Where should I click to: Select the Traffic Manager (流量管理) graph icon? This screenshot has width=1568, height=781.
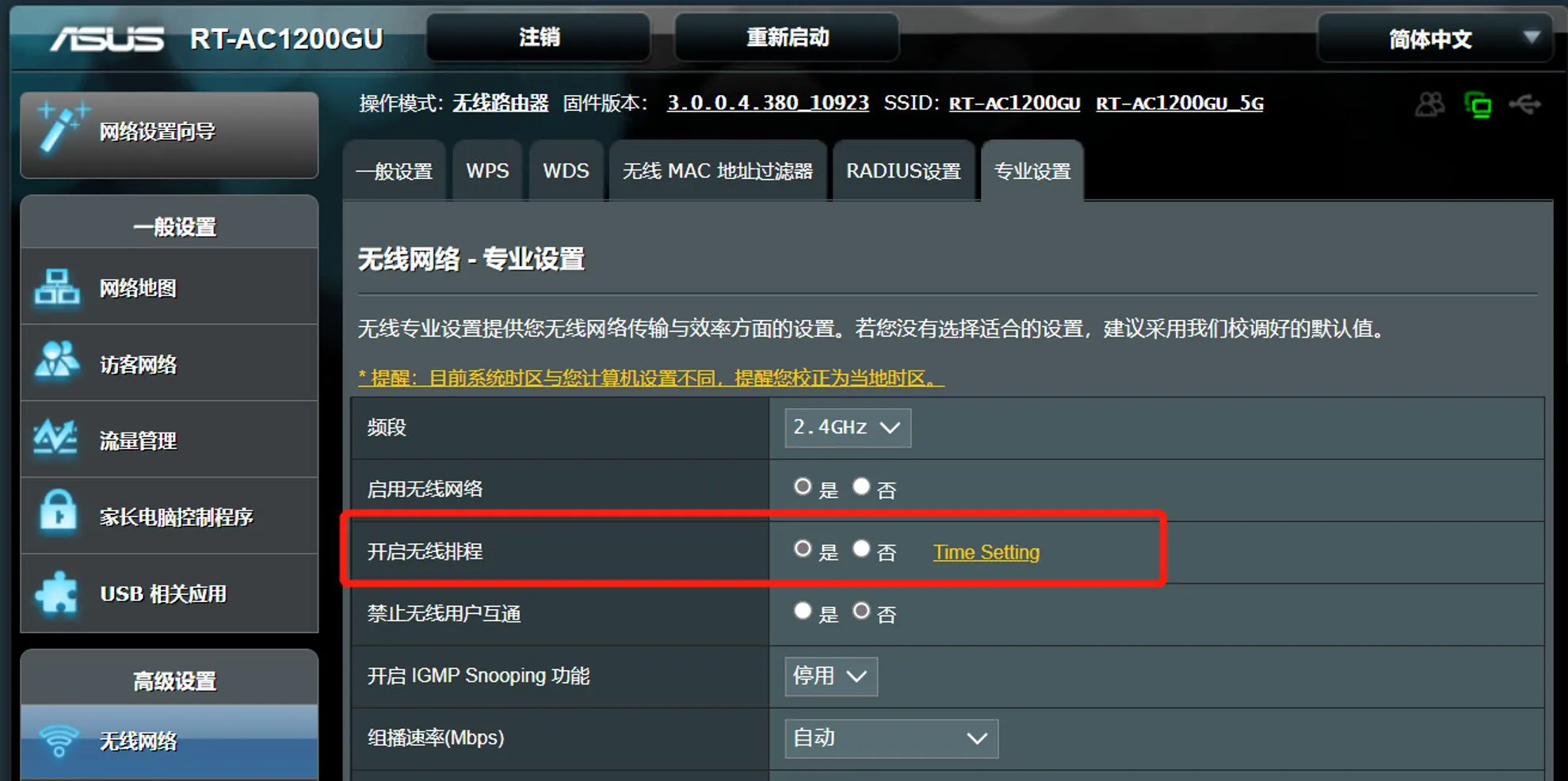pyautogui.click(x=55, y=438)
